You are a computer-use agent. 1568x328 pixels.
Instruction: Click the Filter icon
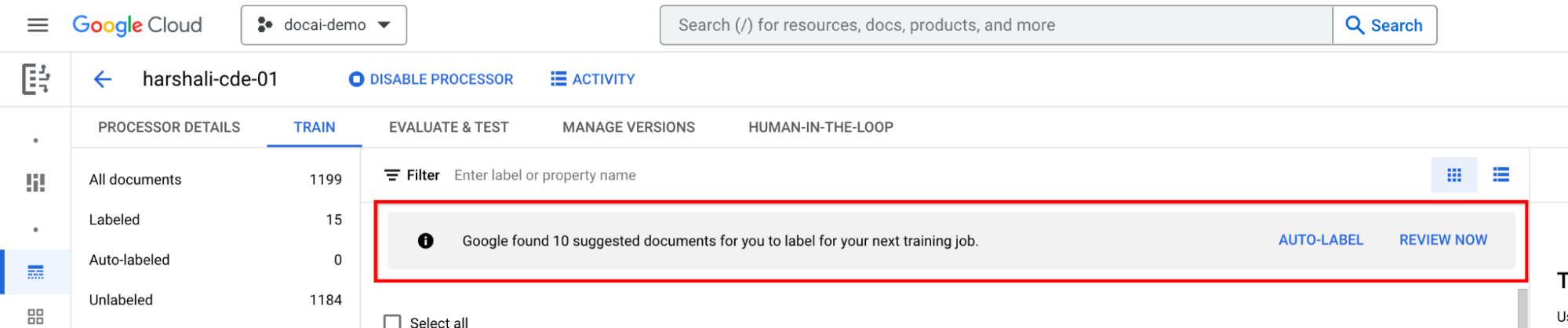click(392, 175)
